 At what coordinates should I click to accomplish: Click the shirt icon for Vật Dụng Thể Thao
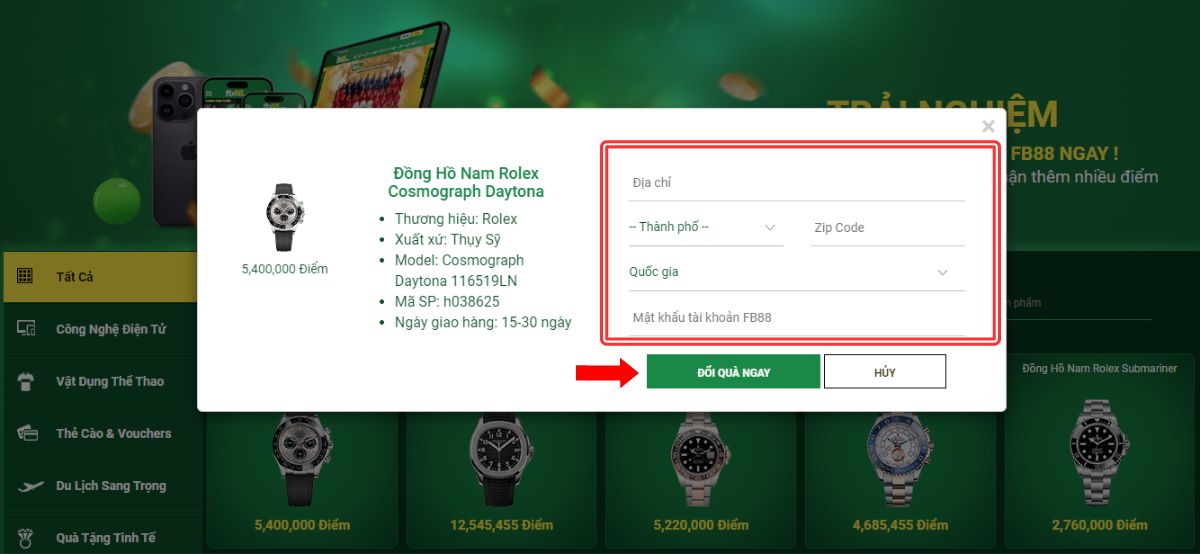pos(26,381)
